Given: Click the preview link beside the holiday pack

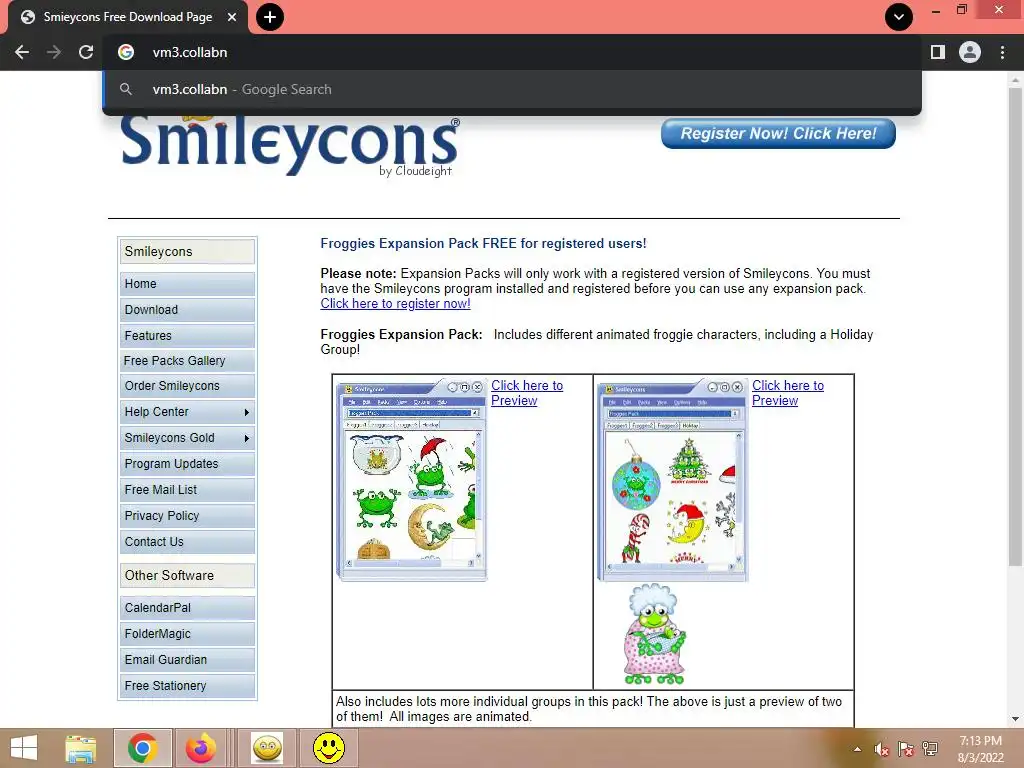Looking at the screenshot, I should [788, 393].
